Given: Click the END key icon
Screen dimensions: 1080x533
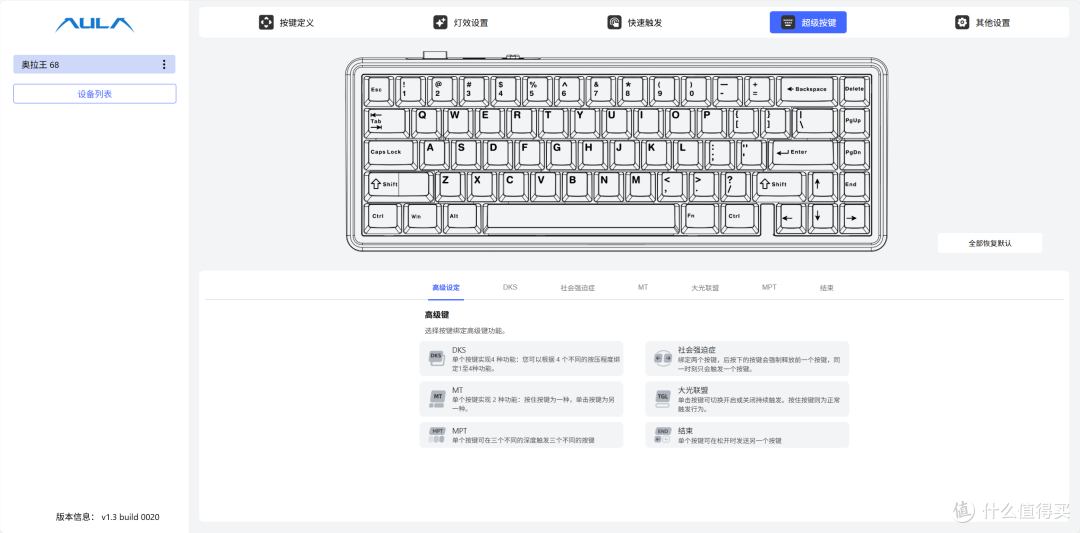Looking at the screenshot, I should click(662, 435).
